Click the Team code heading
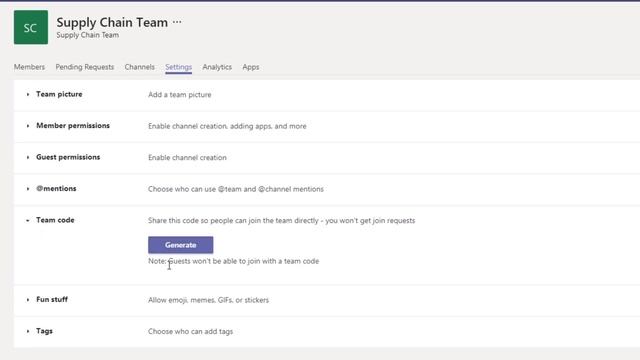The image size is (640, 360). pyautogui.click(x=55, y=220)
